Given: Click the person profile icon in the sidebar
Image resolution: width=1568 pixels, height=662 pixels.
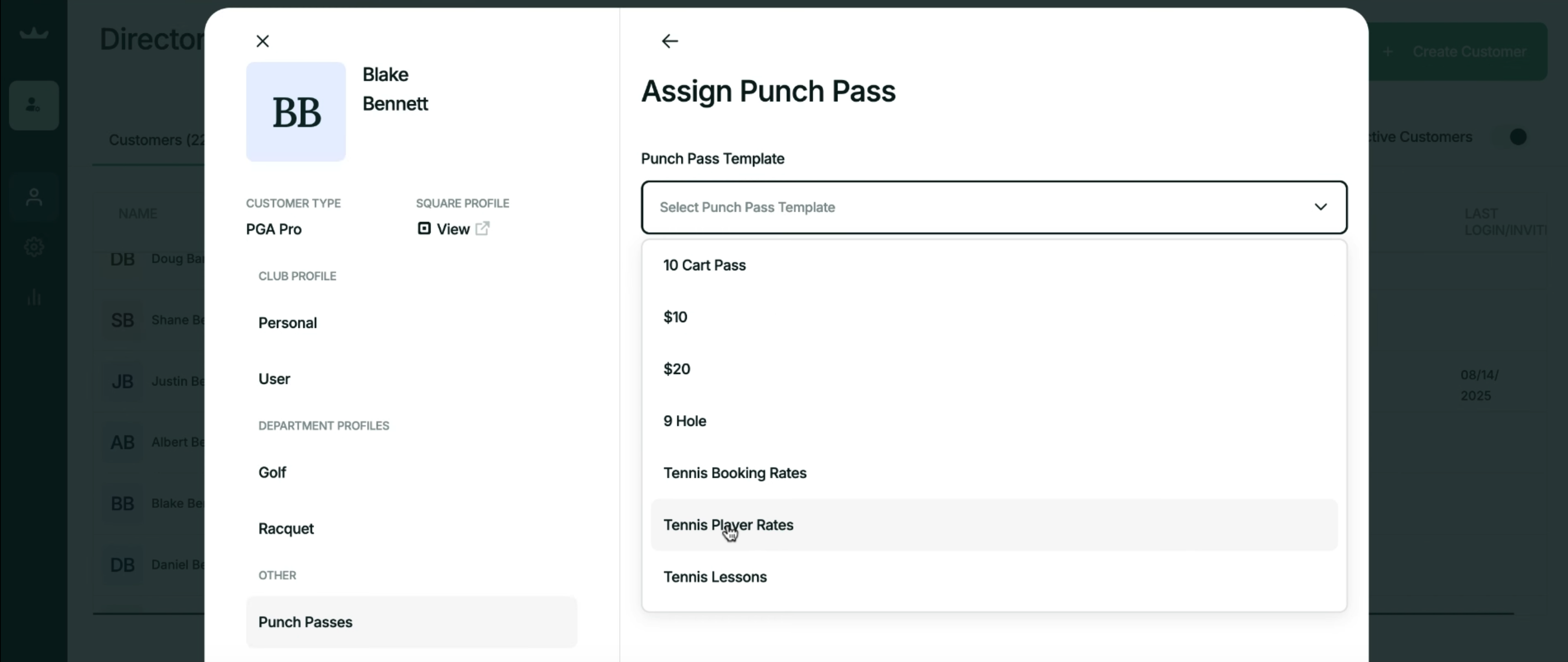Looking at the screenshot, I should pyautogui.click(x=34, y=197).
